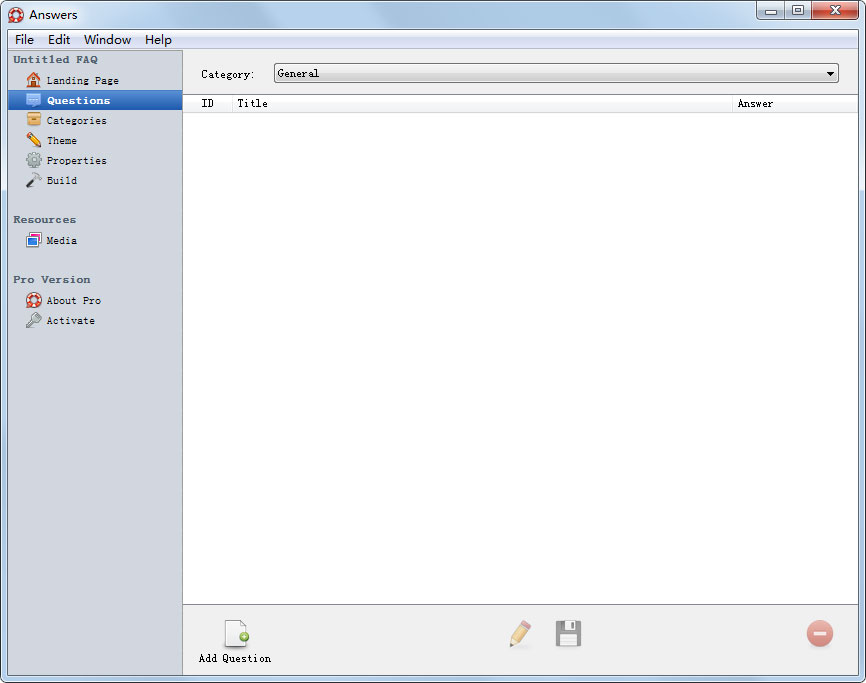Open the Properties label in sidebar
The height and width of the screenshot is (683, 866).
pos(76,161)
